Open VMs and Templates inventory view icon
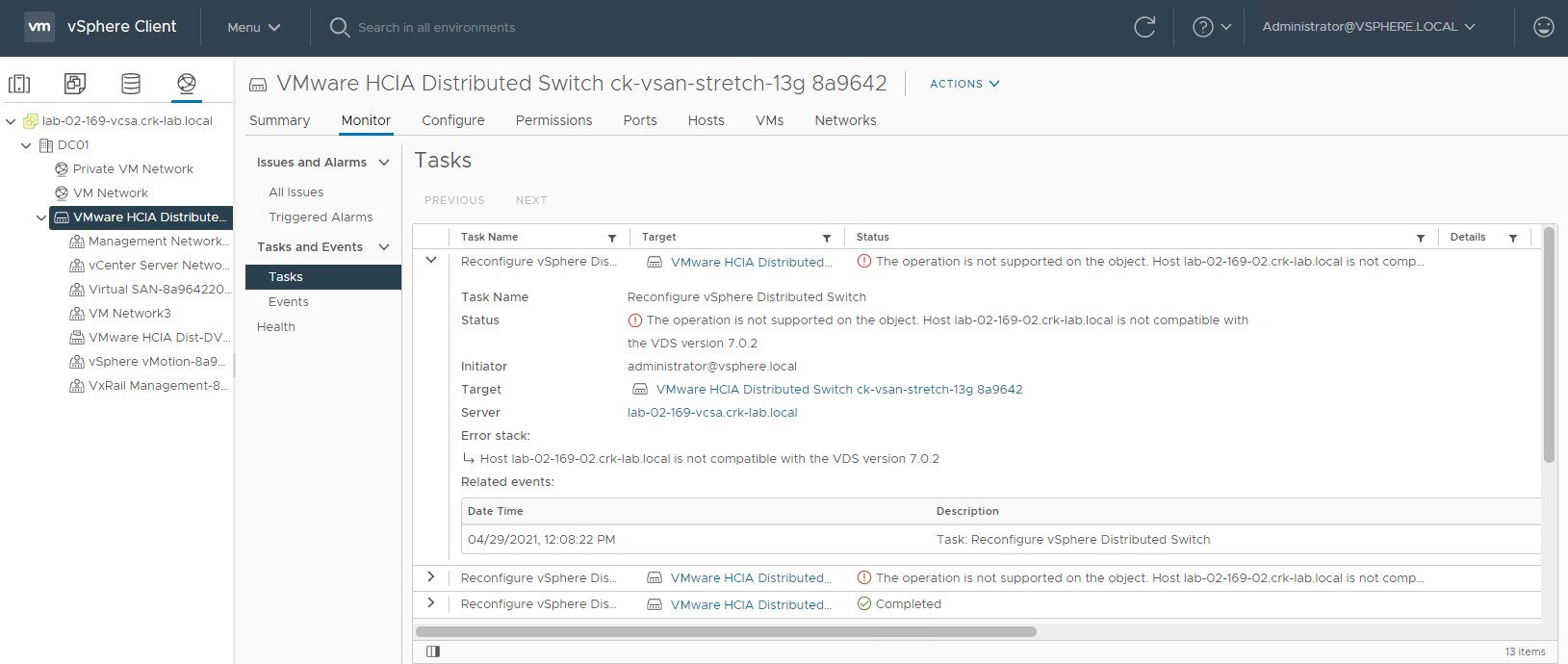This screenshot has width=1568, height=664. click(75, 84)
